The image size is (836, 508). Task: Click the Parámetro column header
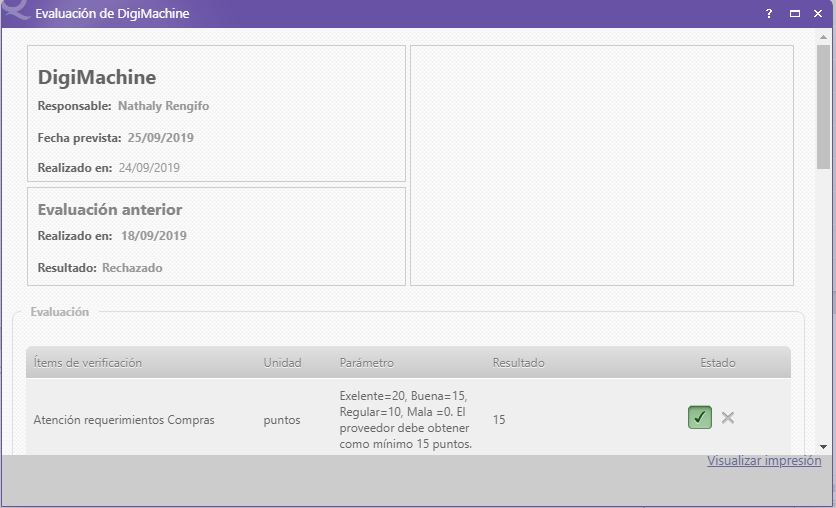366,363
